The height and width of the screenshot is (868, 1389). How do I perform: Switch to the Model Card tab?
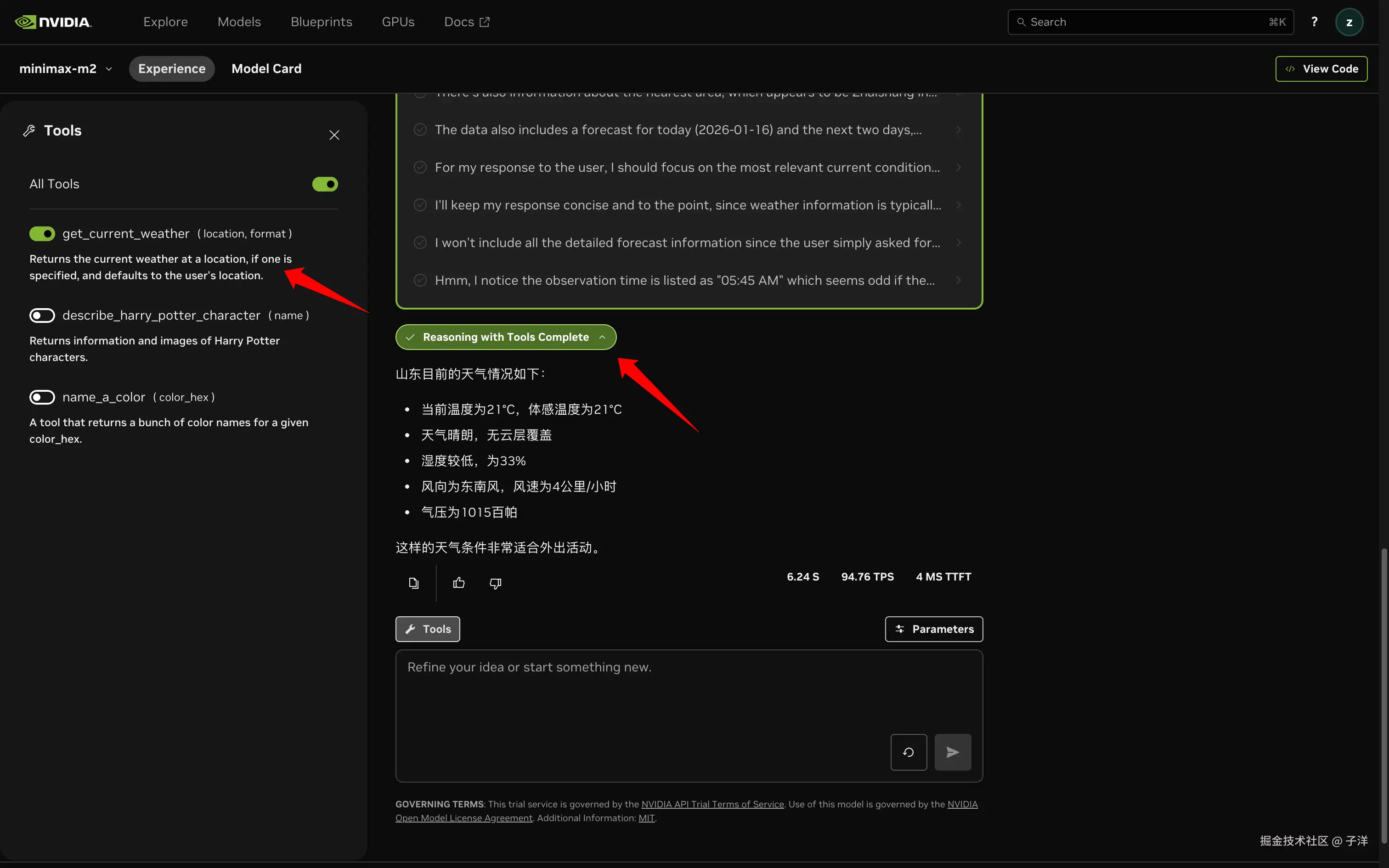coord(266,69)
